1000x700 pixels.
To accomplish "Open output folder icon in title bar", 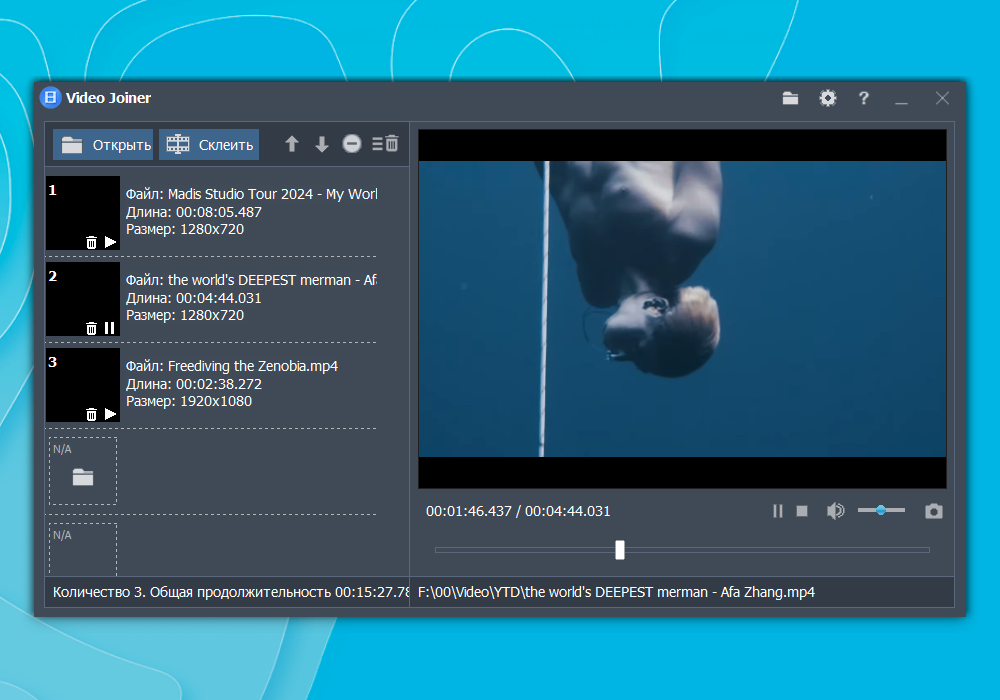I will click(790, 98).
